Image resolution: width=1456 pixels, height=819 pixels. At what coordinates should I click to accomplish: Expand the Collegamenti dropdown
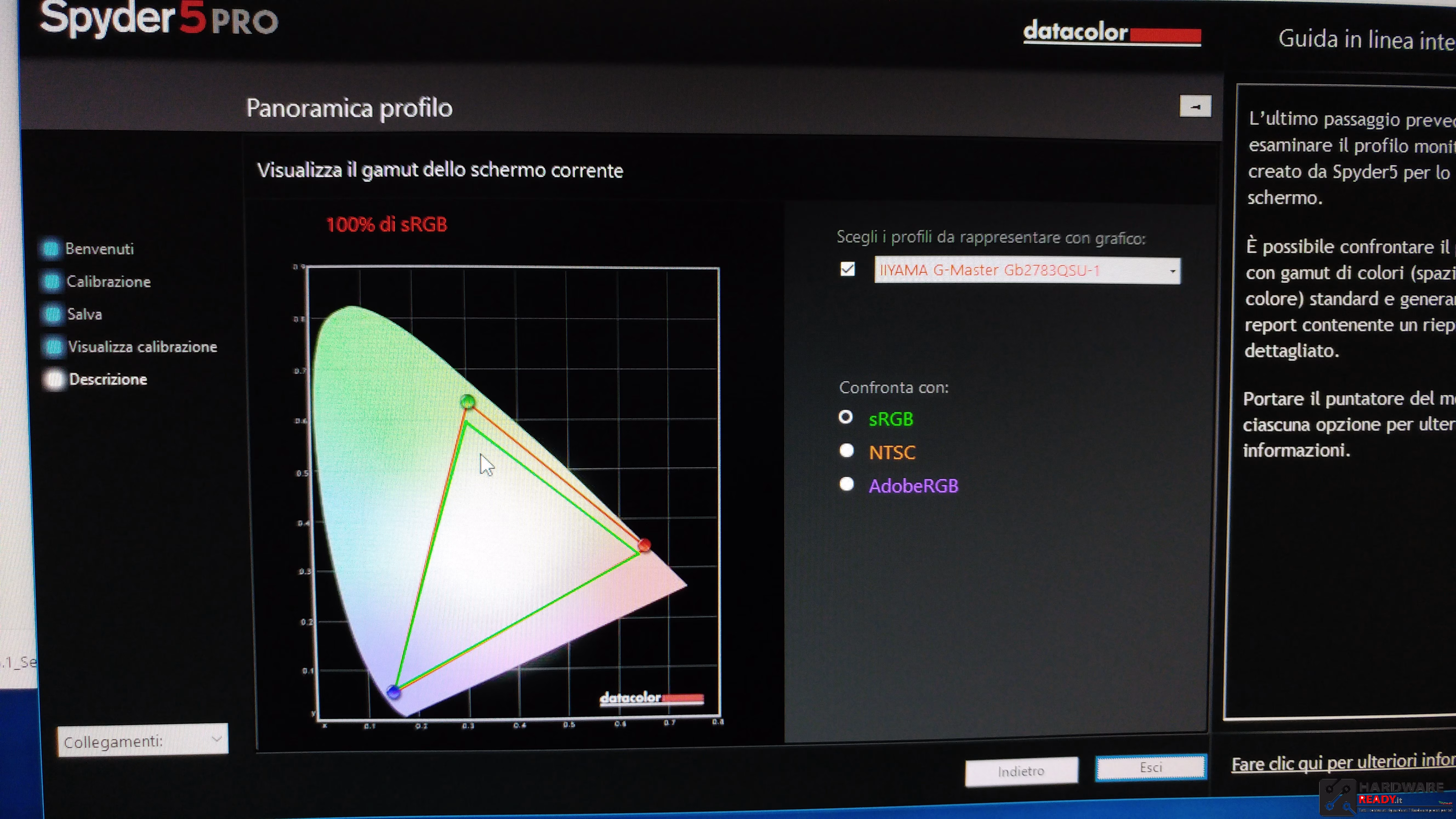[x=143, y=740]
